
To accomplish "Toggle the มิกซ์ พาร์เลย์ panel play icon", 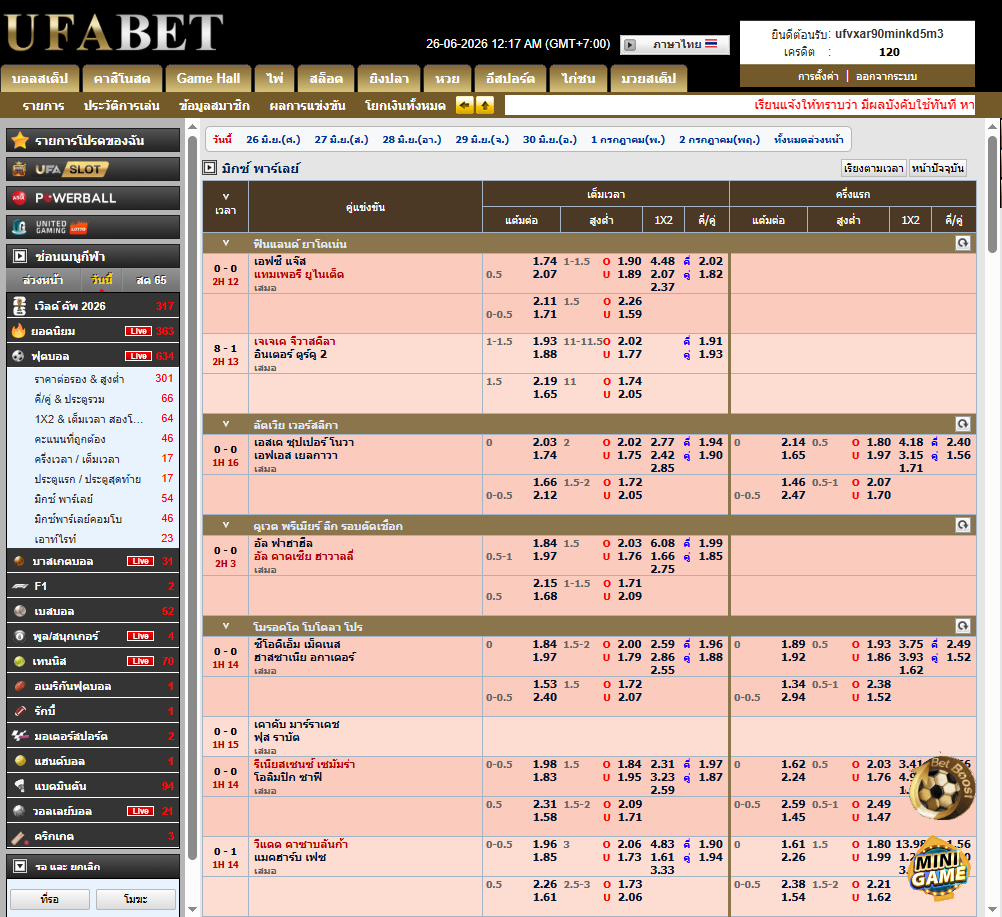I will coord(210,167).
